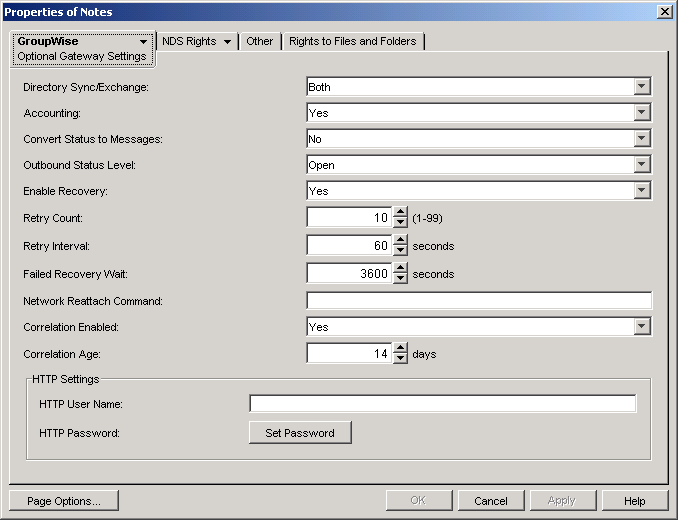The height and width of the screenshot is (520, 678).
Task: Expand Convert Status to Messages dropdown
Action: click(x=642, y=138)
